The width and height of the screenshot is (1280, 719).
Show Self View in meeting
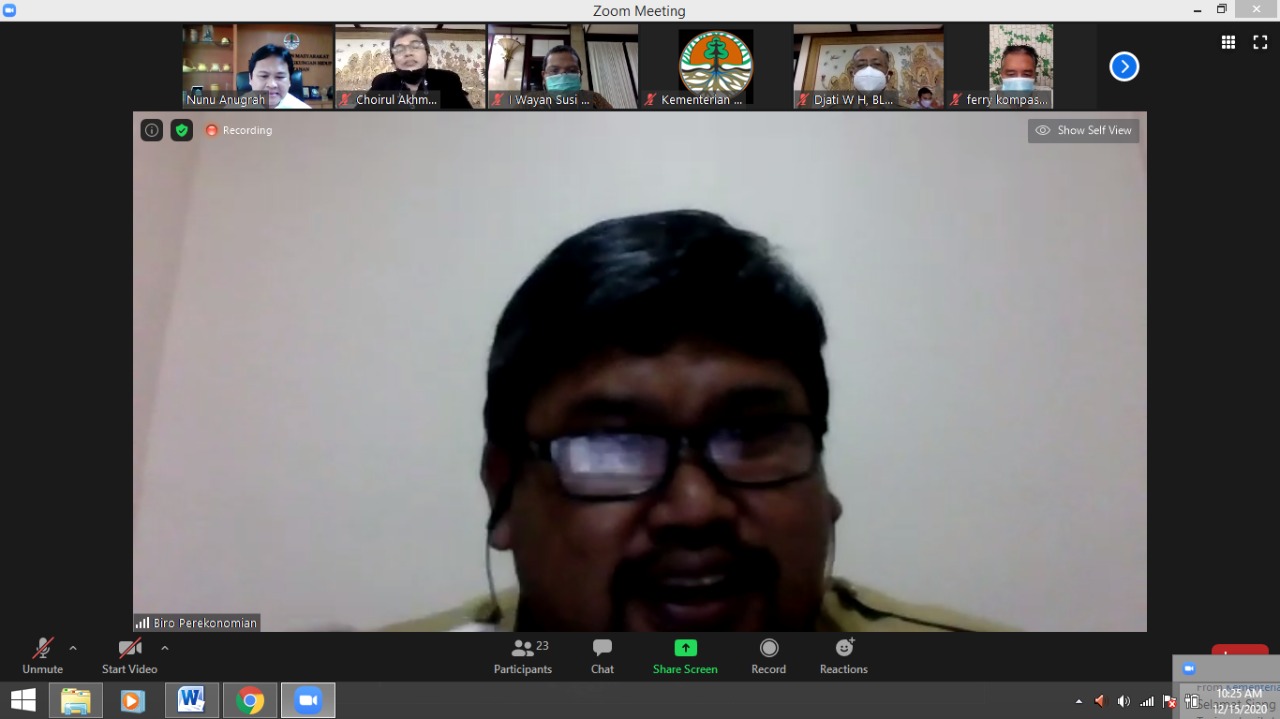coord(1083,130)
